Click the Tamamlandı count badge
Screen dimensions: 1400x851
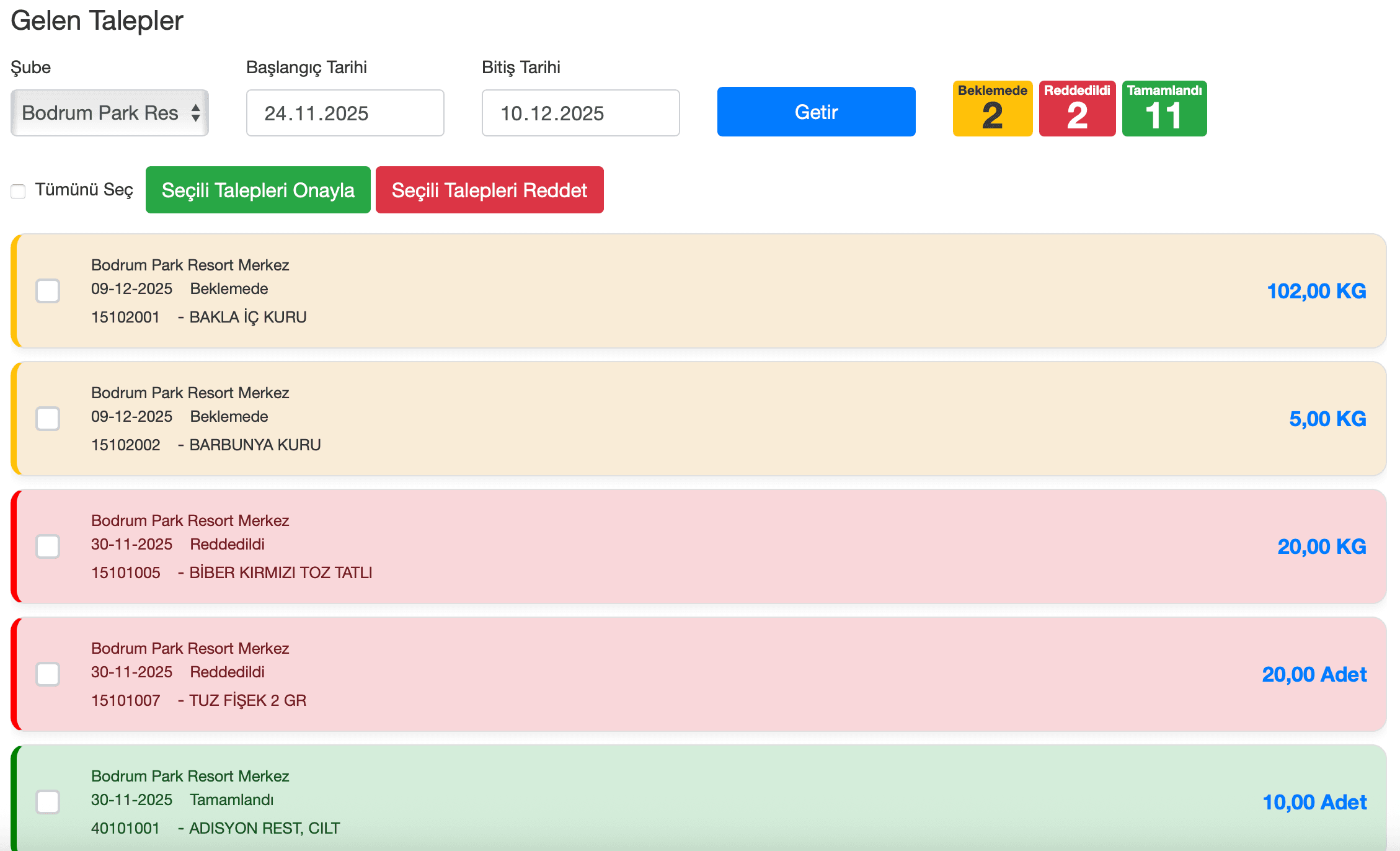1164,109
